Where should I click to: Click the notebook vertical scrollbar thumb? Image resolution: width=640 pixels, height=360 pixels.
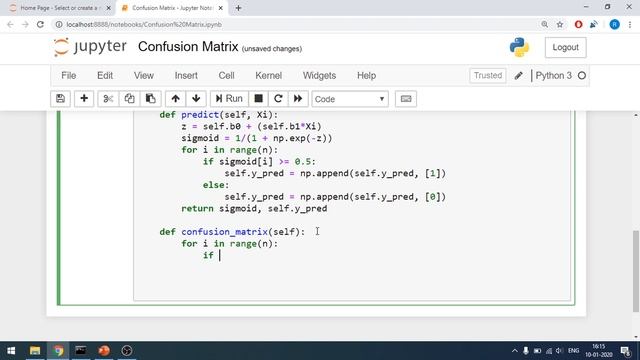point(636,271)
